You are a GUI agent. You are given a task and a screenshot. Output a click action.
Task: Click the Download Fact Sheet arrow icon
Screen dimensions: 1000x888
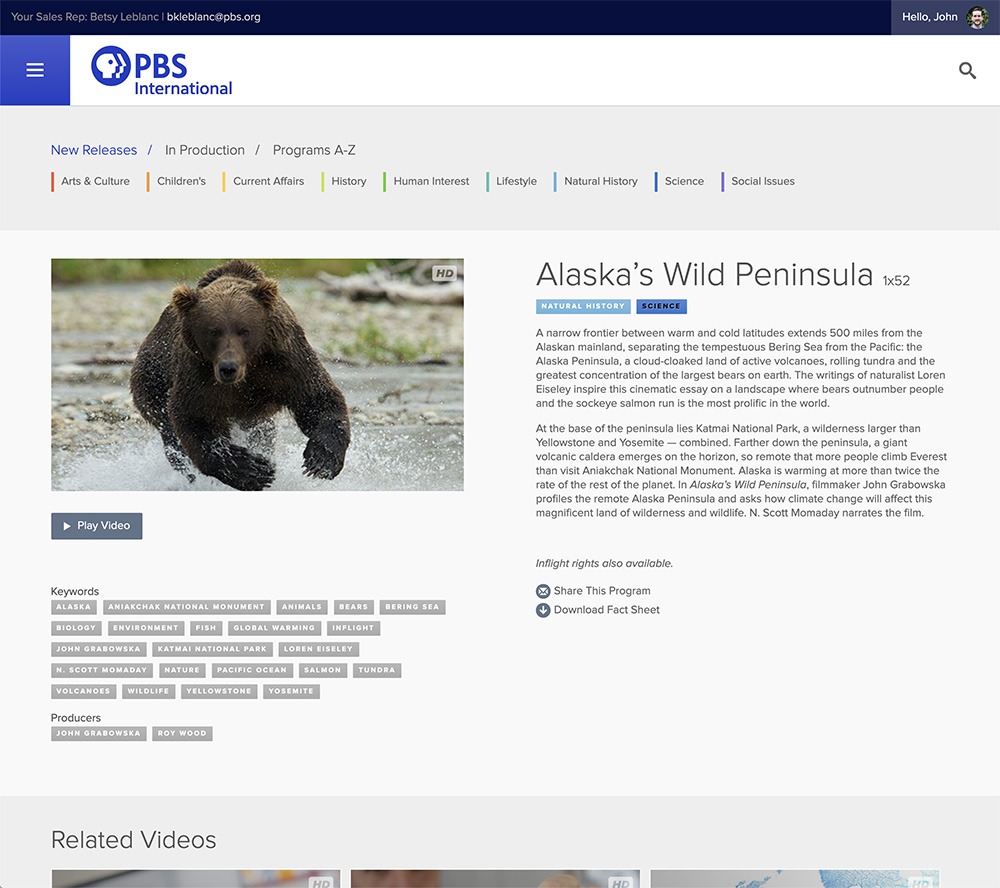coord(543,610)
